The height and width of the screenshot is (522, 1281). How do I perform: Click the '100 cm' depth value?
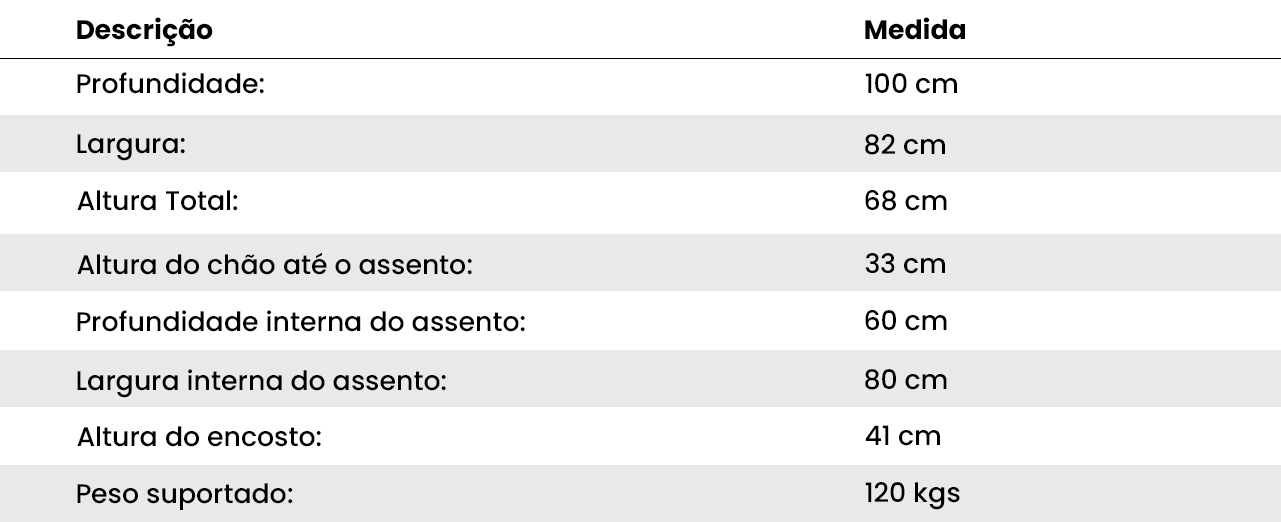click(910, 84)
